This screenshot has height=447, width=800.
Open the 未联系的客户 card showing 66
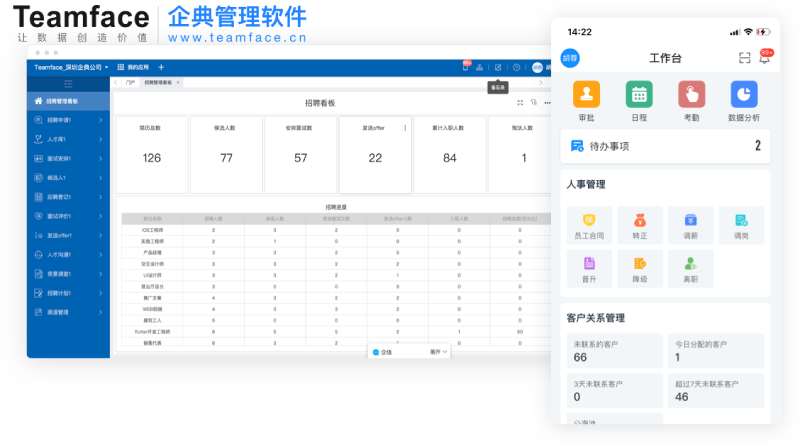pyautogui.click(x=615, y=351)
